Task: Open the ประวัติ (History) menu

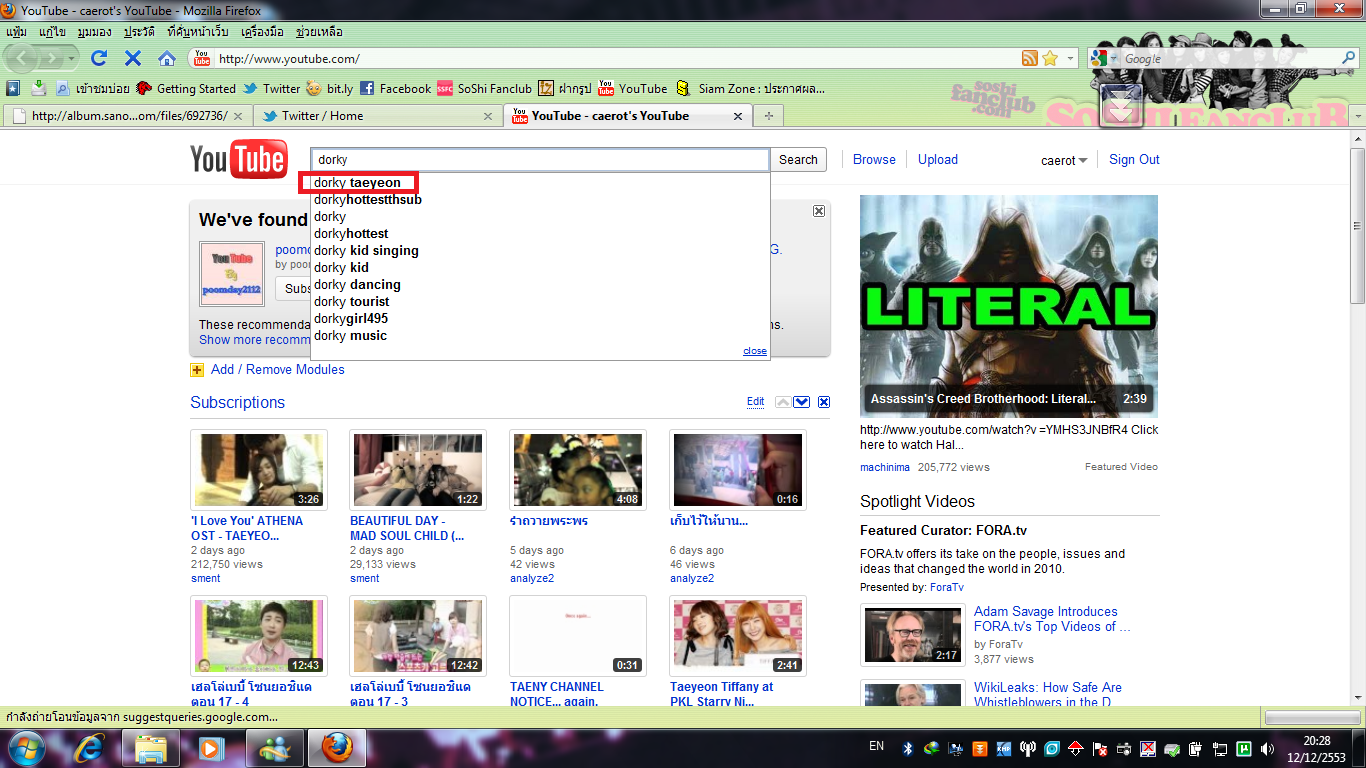Action: click(141, 31)
